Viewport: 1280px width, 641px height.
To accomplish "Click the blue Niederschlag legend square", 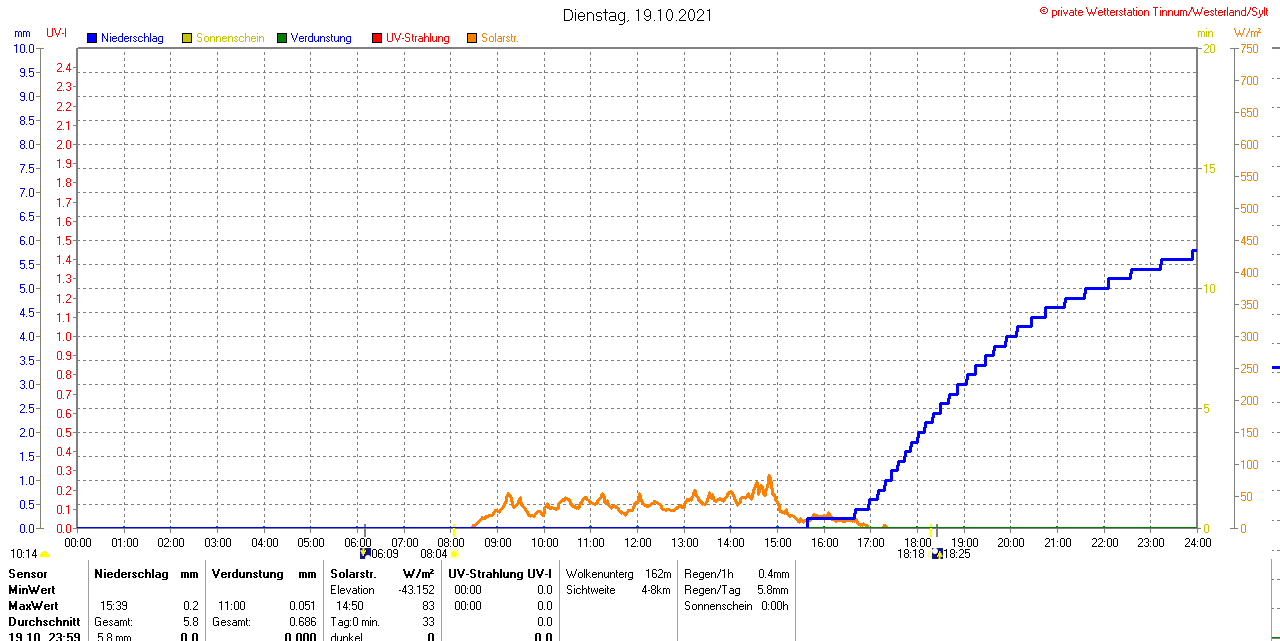I will 92,38.
